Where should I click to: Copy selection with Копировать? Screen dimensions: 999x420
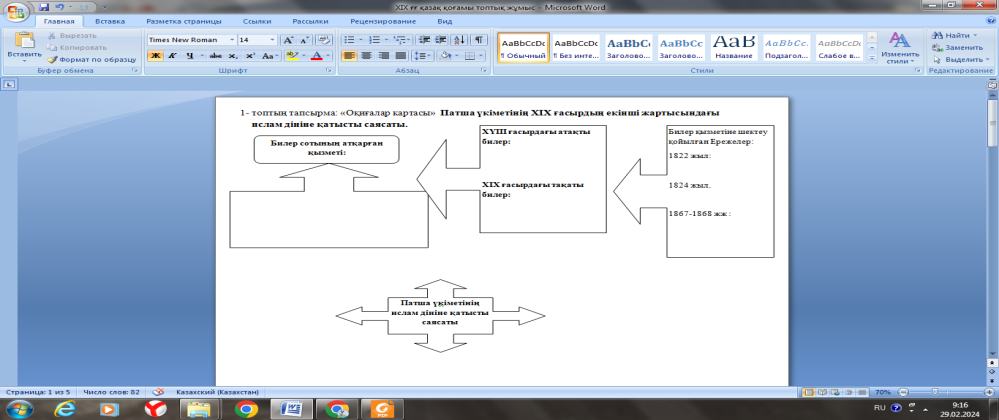coord(78,47)
